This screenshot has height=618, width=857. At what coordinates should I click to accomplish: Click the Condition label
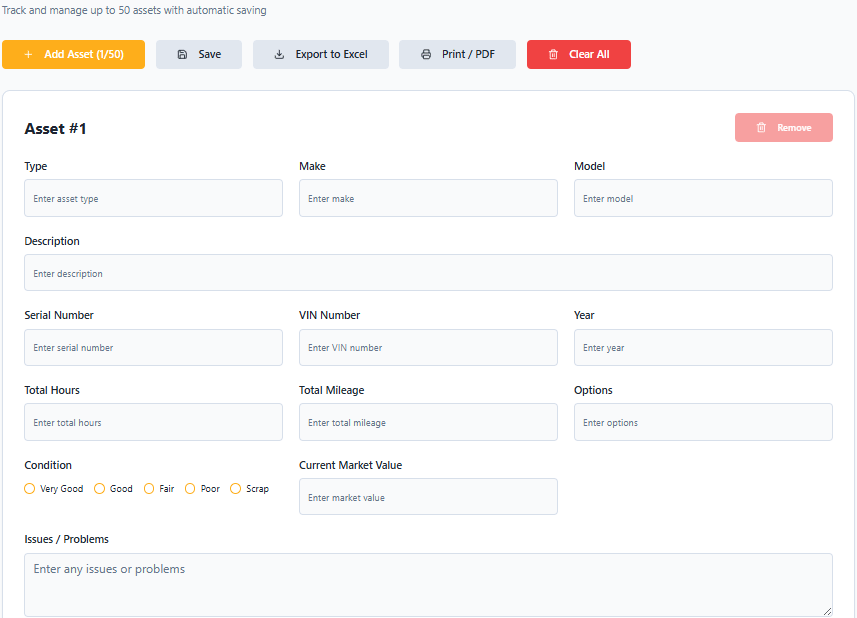click(48, 465)
